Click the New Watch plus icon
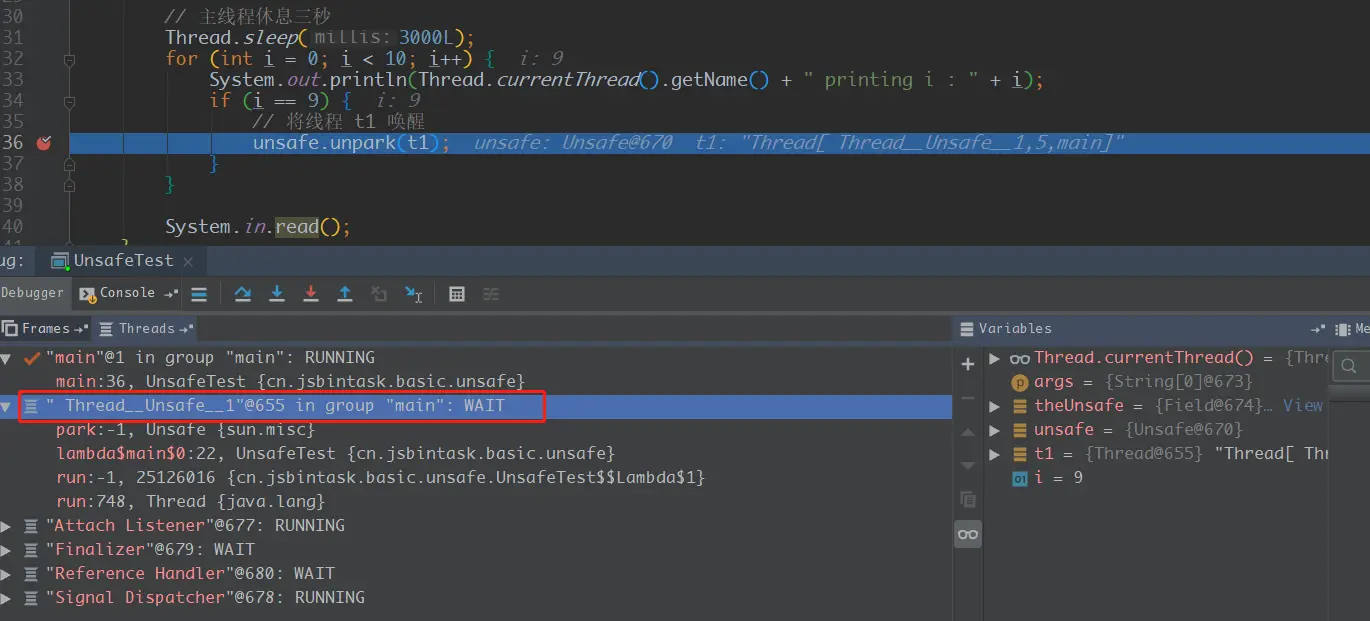This screenshot has height=621, width=1370. point(967,364)
